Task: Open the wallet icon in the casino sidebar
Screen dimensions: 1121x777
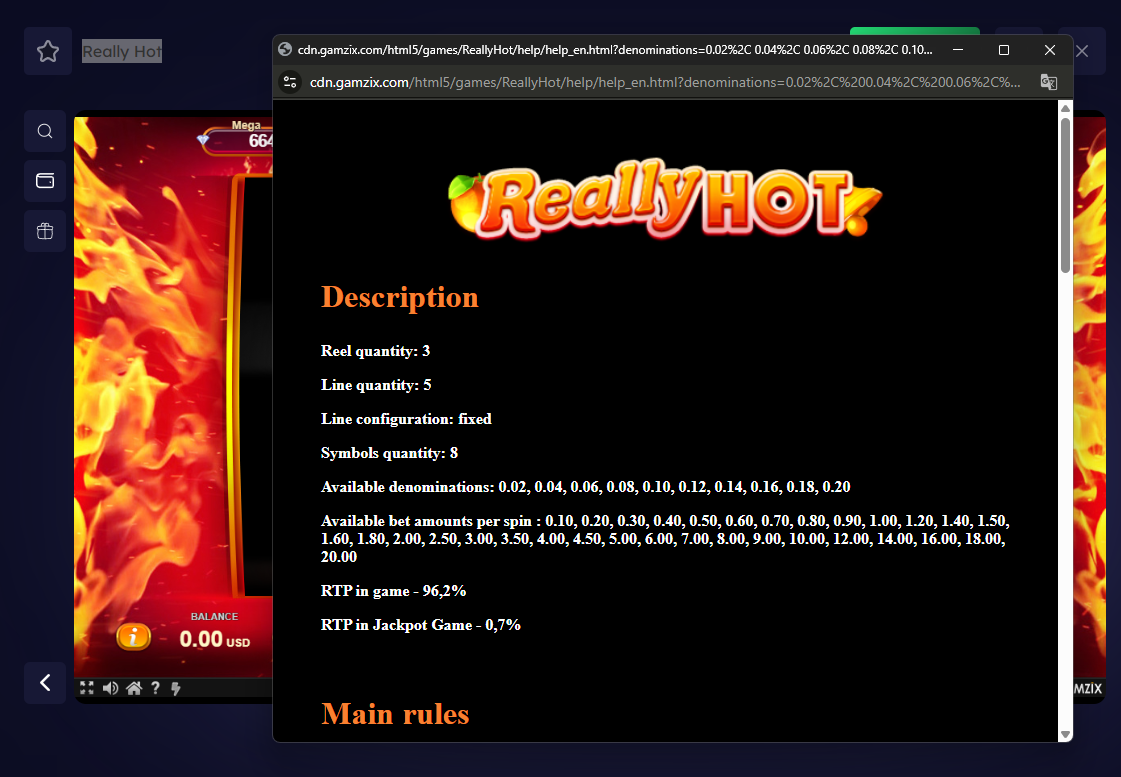Action: point(45,181)
